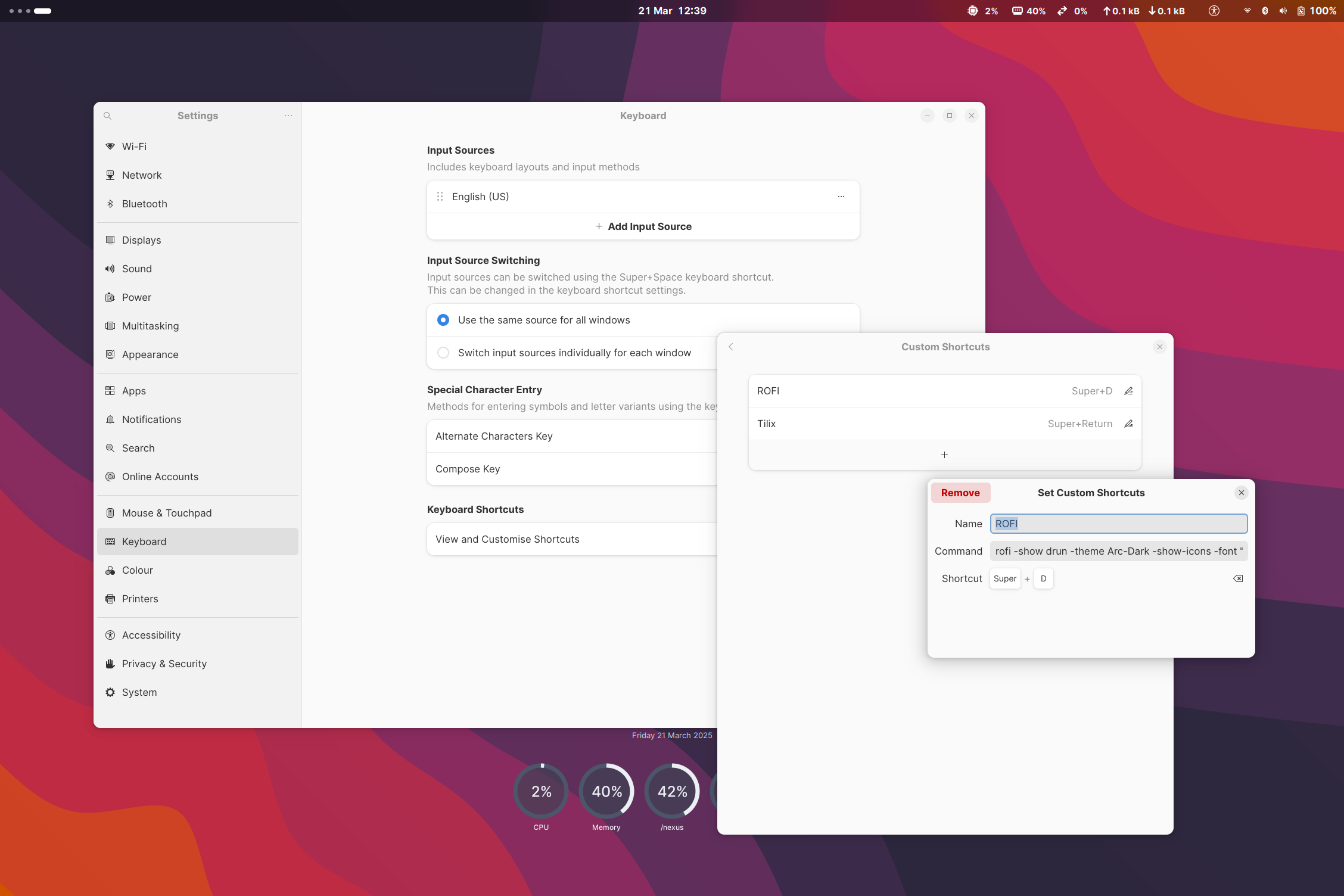Open English (US) input source options menu
This screenshot has width=1344, height=896.
[841, 197]
